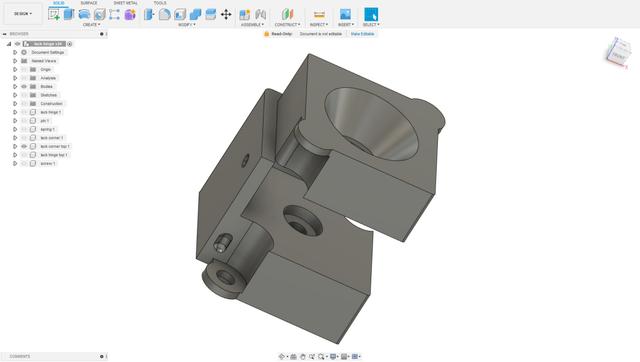Select the Fillet tool

[x=164, y=14]
